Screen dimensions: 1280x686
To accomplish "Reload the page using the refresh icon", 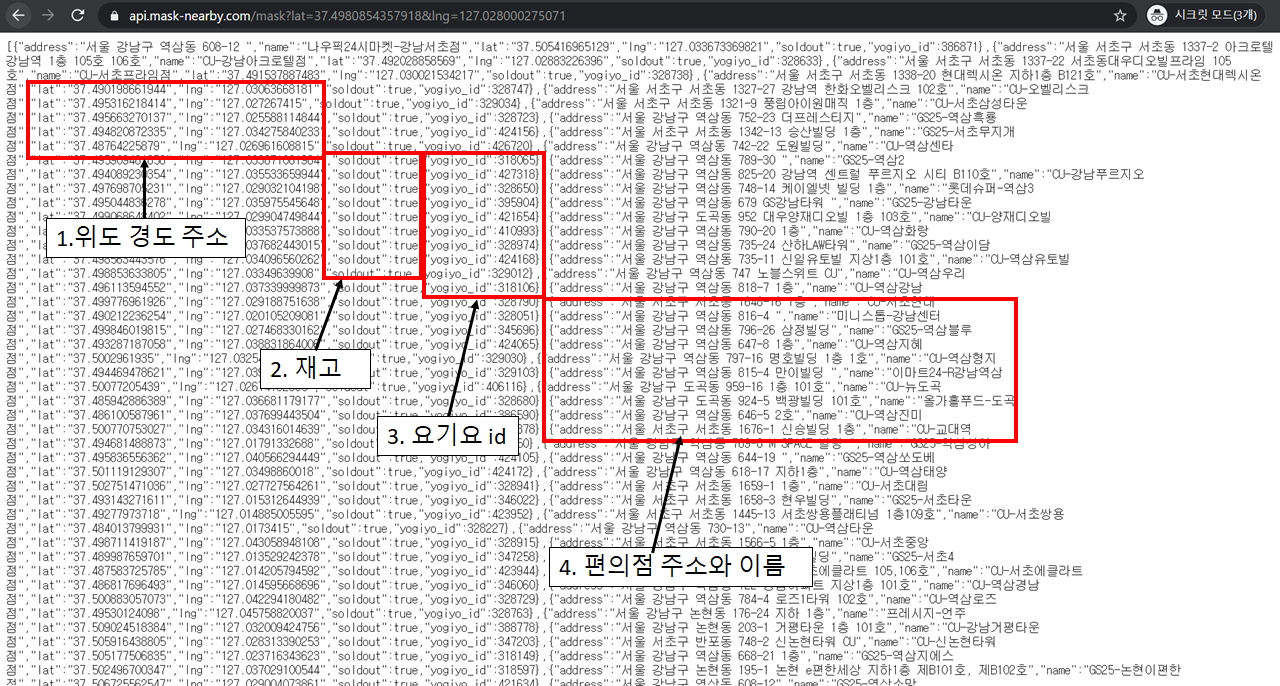I will pyautogui.click(x=80, y=16).
